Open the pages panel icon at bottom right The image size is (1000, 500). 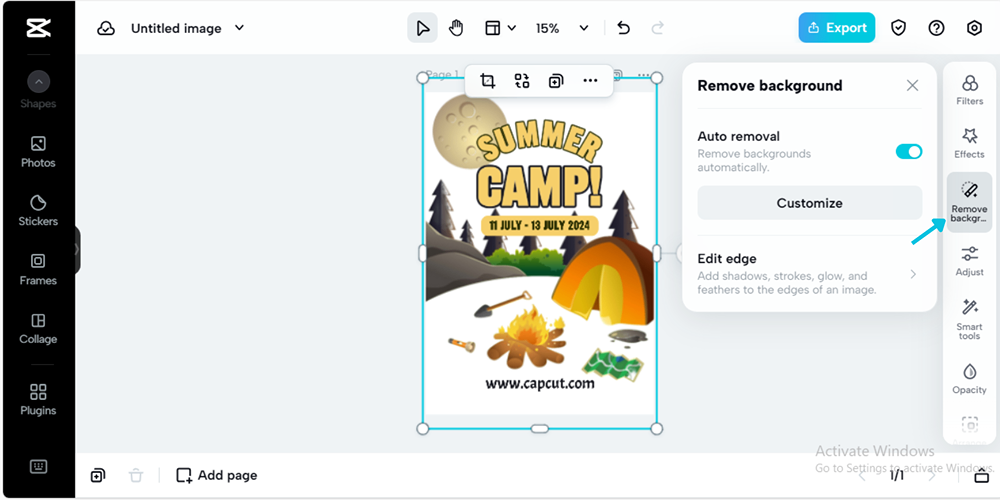[981, 475]
